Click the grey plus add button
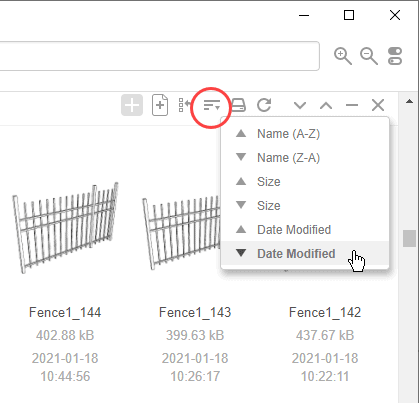The width and height of the screenshot is (419, 403). (x=132, y=105)
